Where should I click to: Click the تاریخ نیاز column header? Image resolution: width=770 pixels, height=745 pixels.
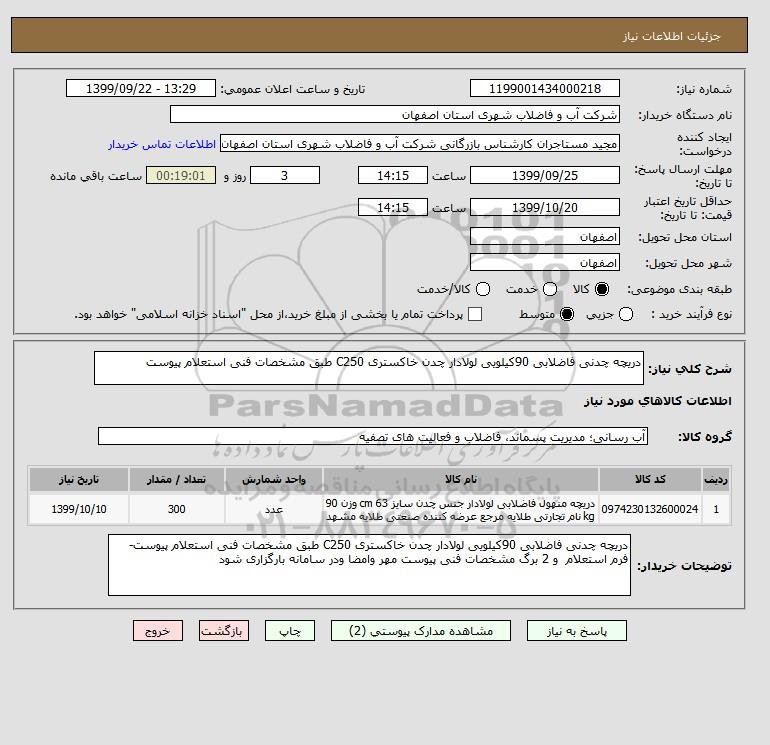click(79, 479)
